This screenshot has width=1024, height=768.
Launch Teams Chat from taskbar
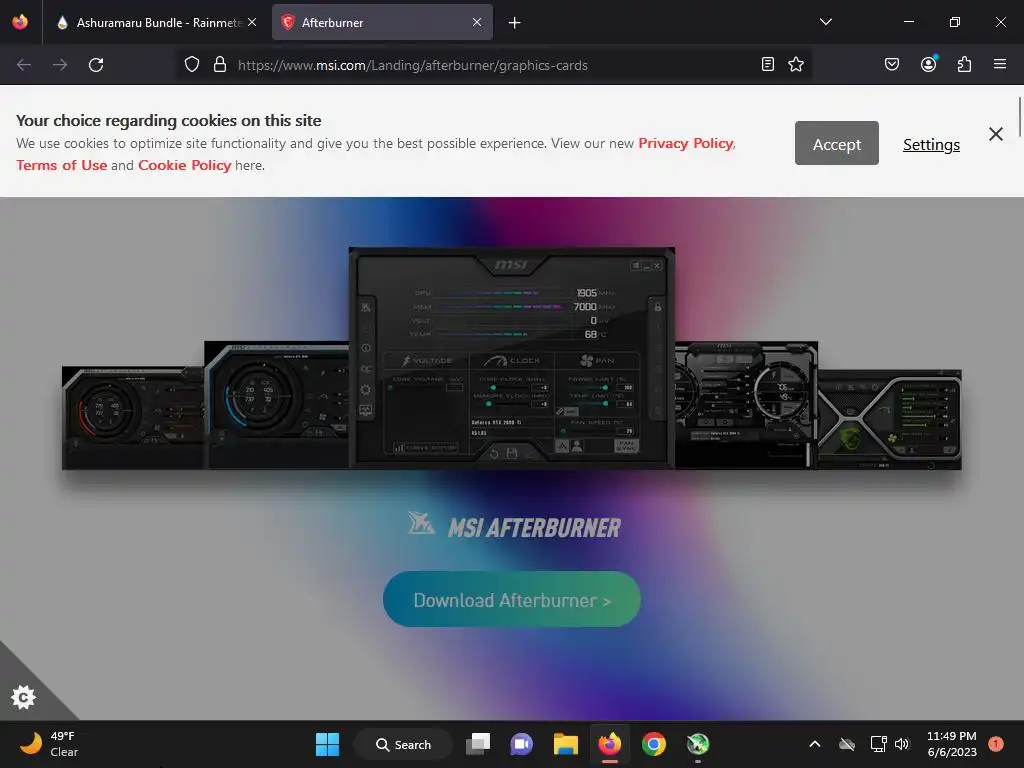[521, 744]
